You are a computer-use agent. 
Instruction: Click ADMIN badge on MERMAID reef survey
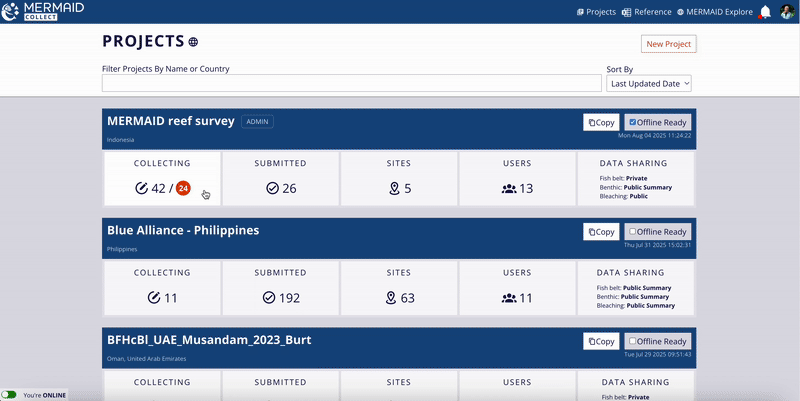257,121
